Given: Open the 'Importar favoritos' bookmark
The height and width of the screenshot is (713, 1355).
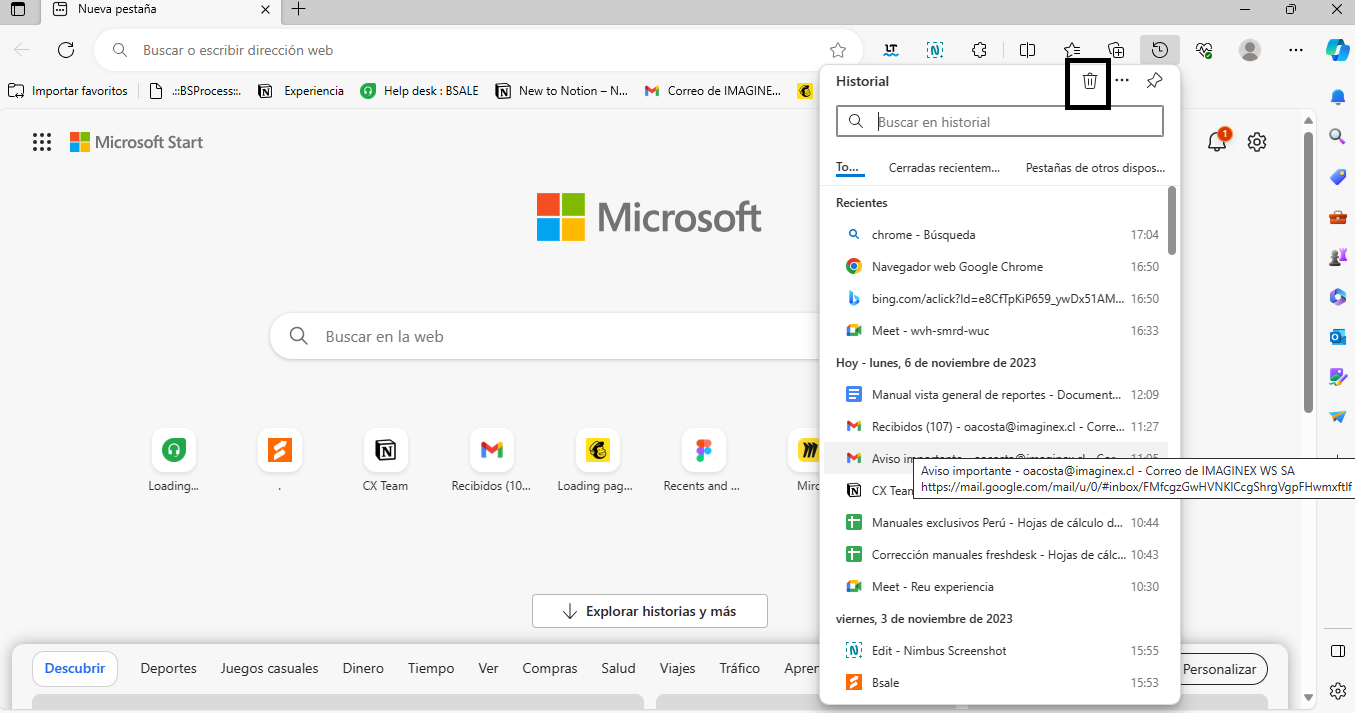Looking at the screenshot, I should pos(68,91).
